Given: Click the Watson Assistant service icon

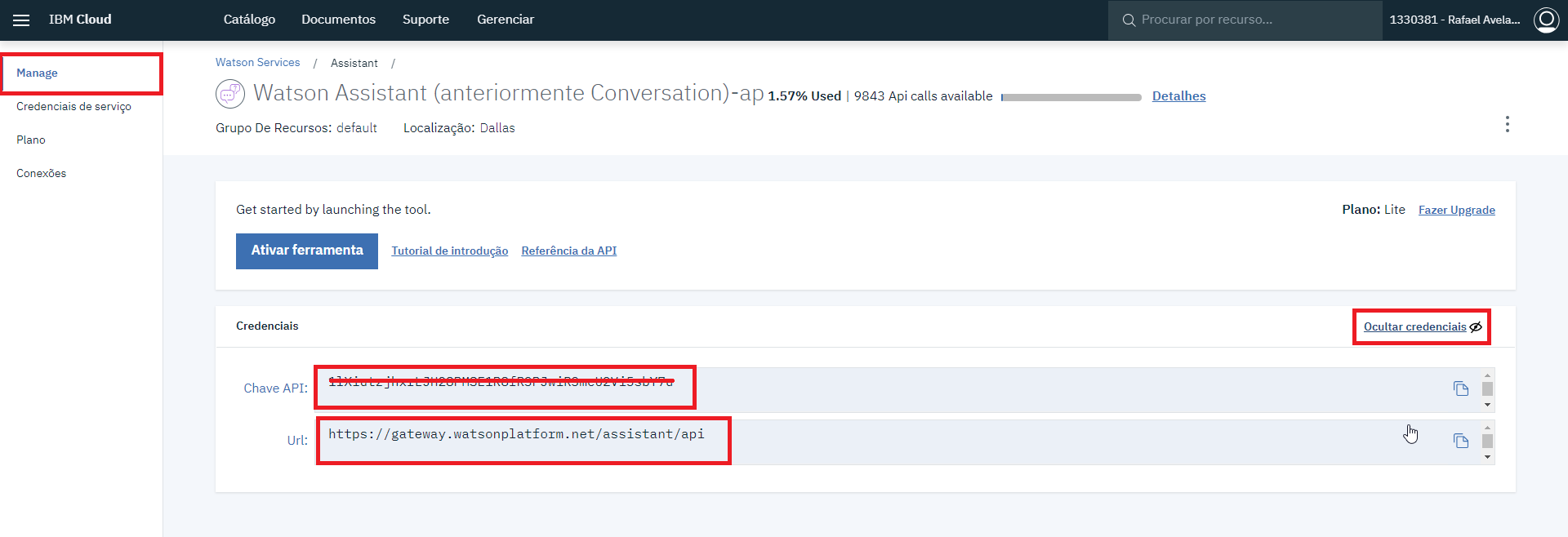Looking at the screenshot, I should click(x=230, y=94).
